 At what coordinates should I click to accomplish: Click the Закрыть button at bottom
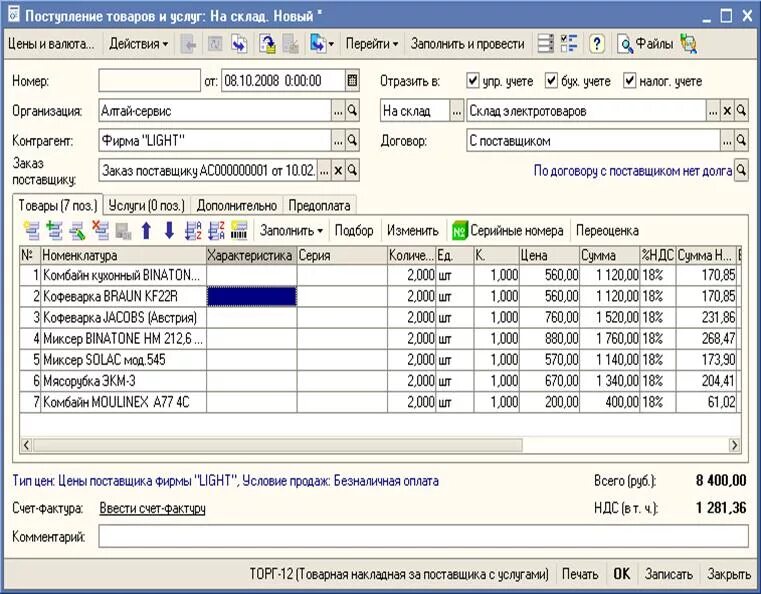point(729,574)
